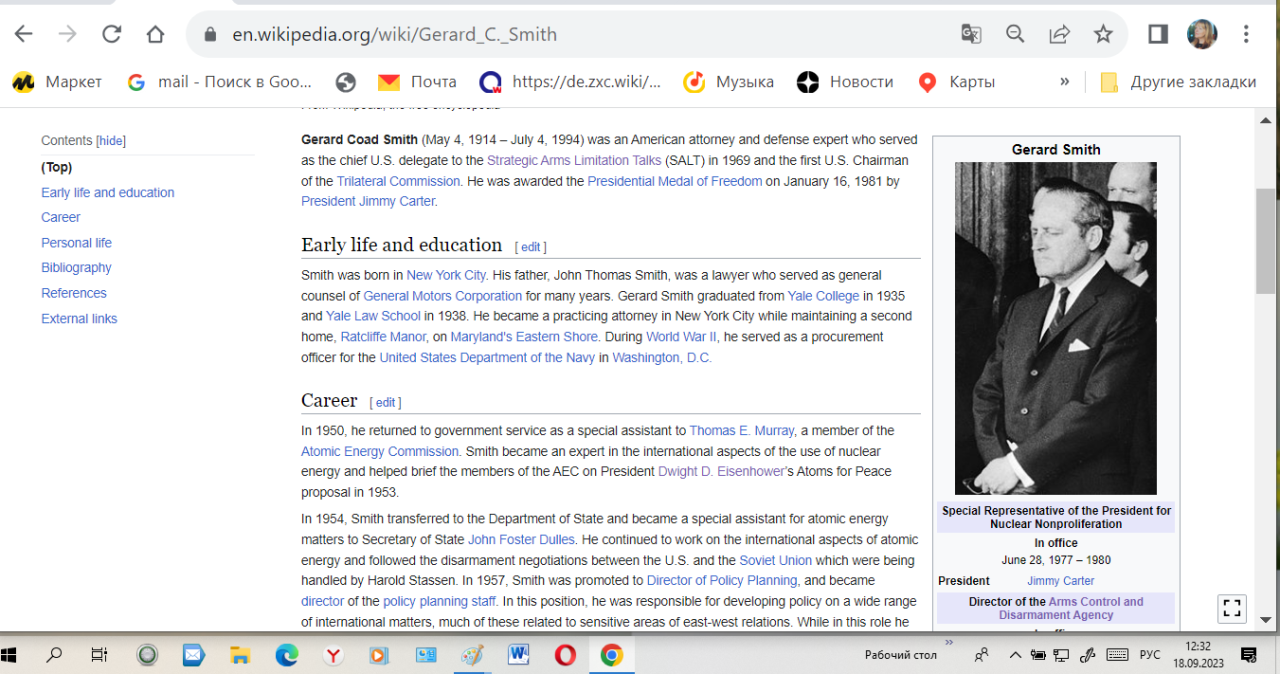The height and width of the screenshot is (674, 1280).
Task: Click the page vertical scrollbar thumb
Action: (1266, 240)
